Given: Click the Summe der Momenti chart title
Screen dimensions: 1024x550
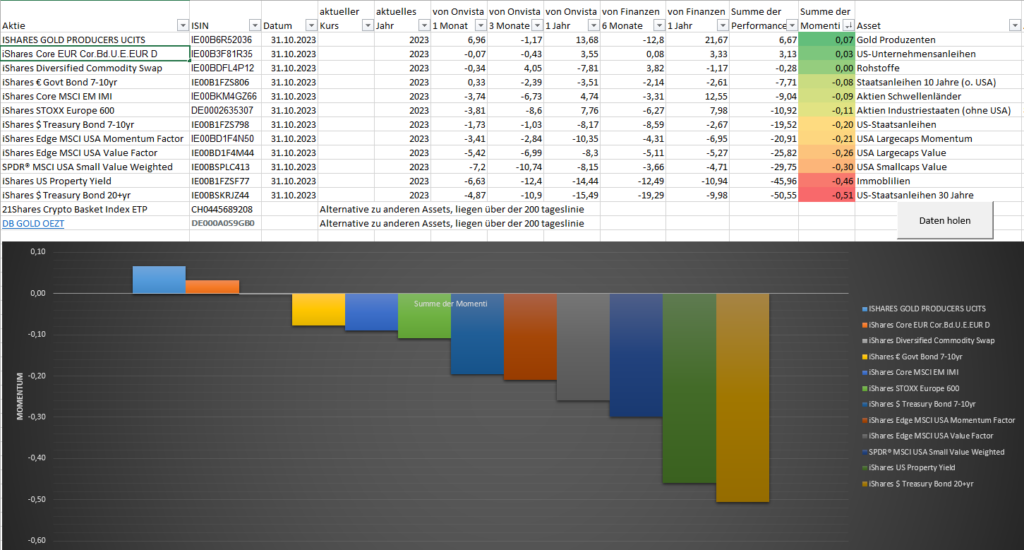Looking at the screenshot, I should coord(451,304).
